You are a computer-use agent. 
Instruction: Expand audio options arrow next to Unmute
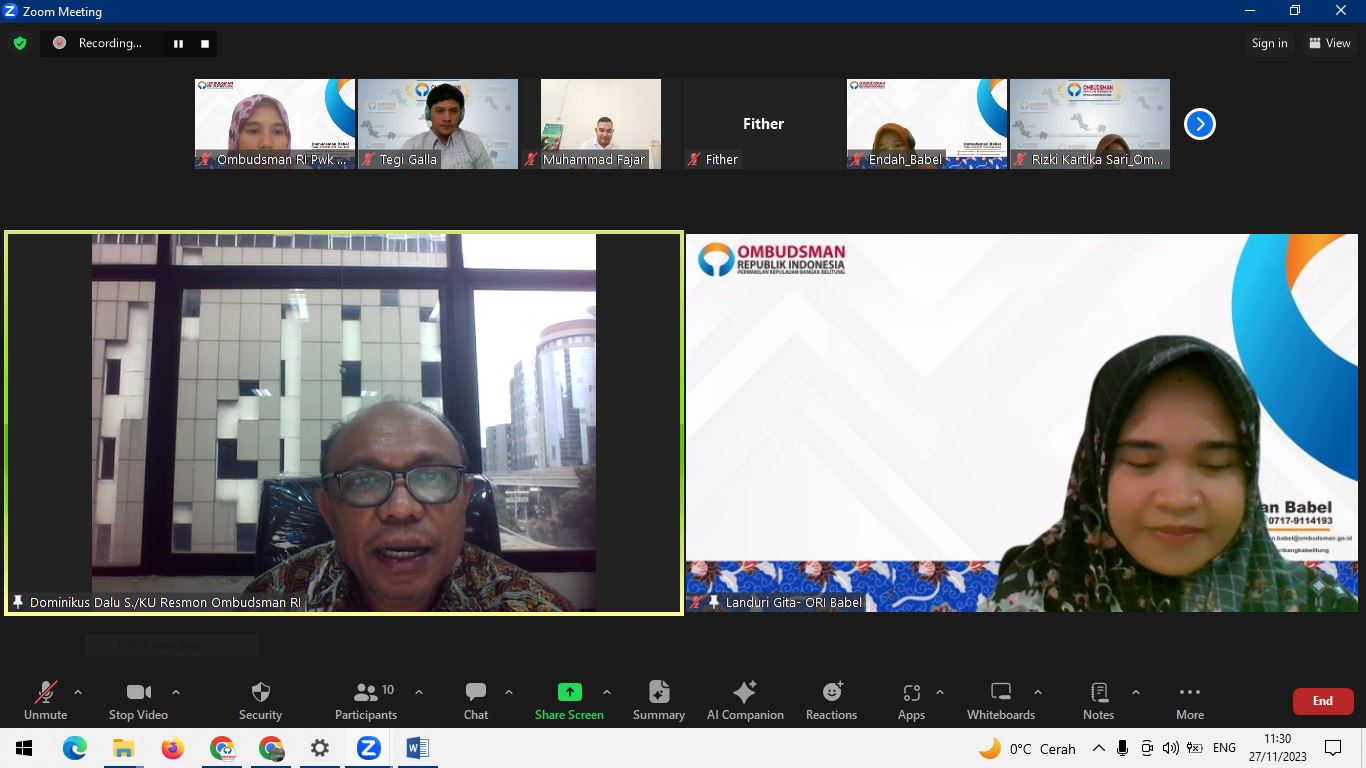click(x=78, y=692)
